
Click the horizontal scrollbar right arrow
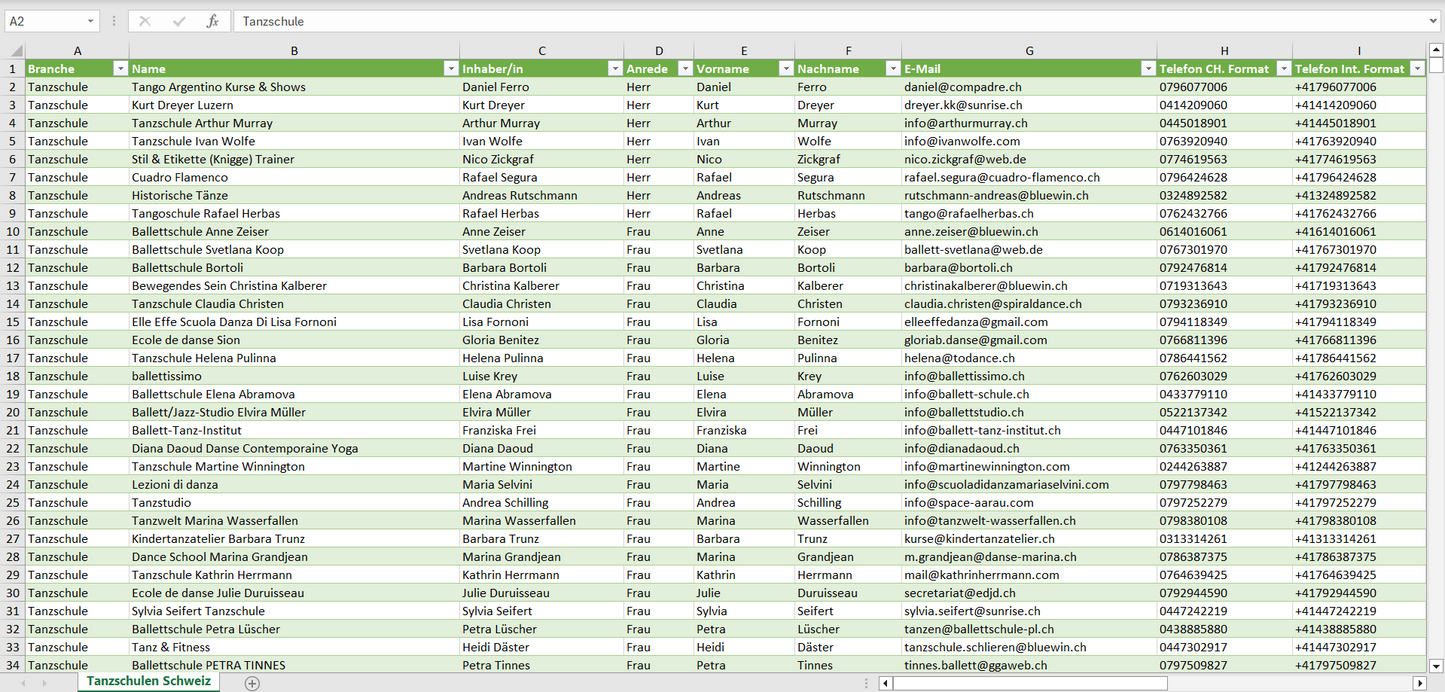[1419, 683]
